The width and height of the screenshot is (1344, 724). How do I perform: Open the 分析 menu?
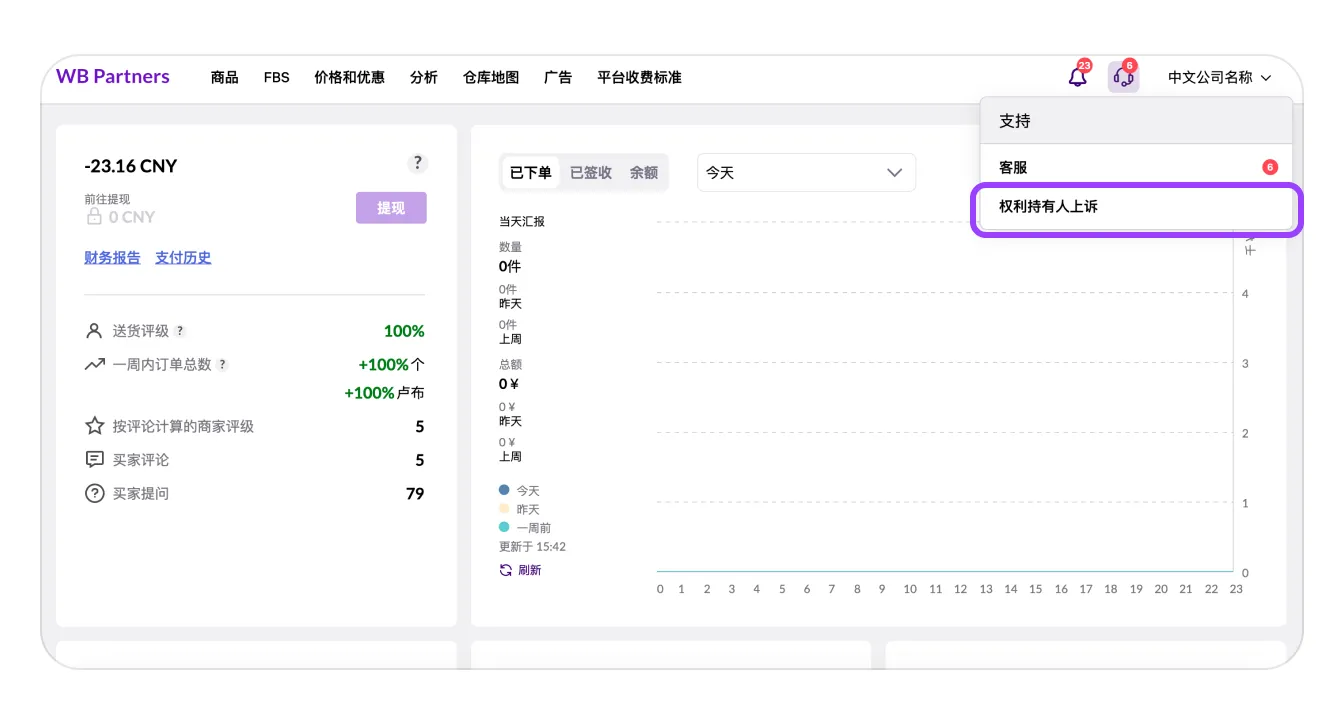[424, 77]
